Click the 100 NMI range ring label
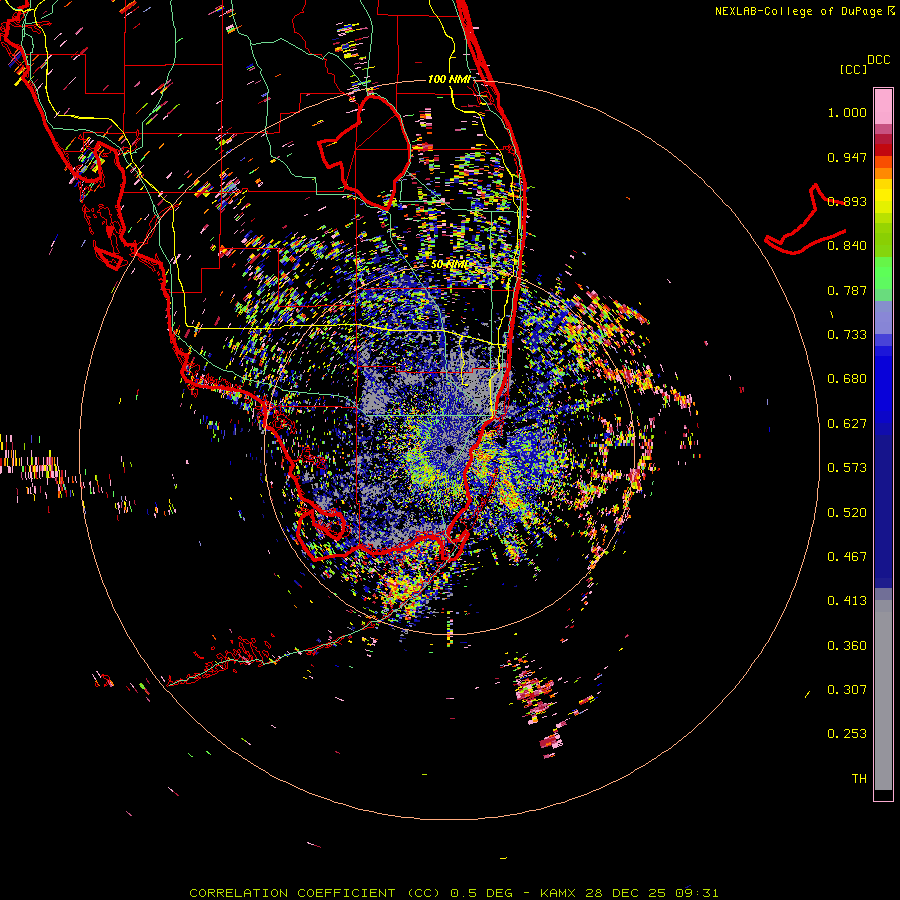The height and width of the screenshot is (900, 900). pos(449,79)
